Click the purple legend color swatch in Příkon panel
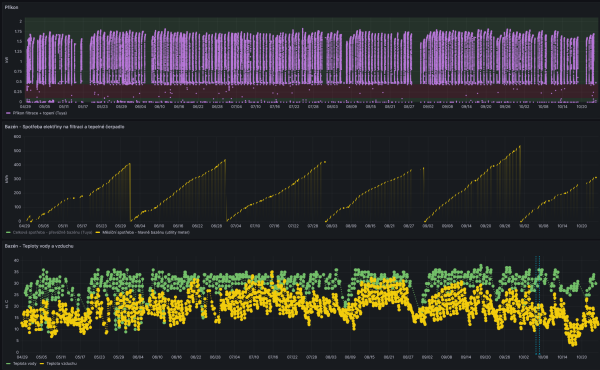 coord(8,113)
